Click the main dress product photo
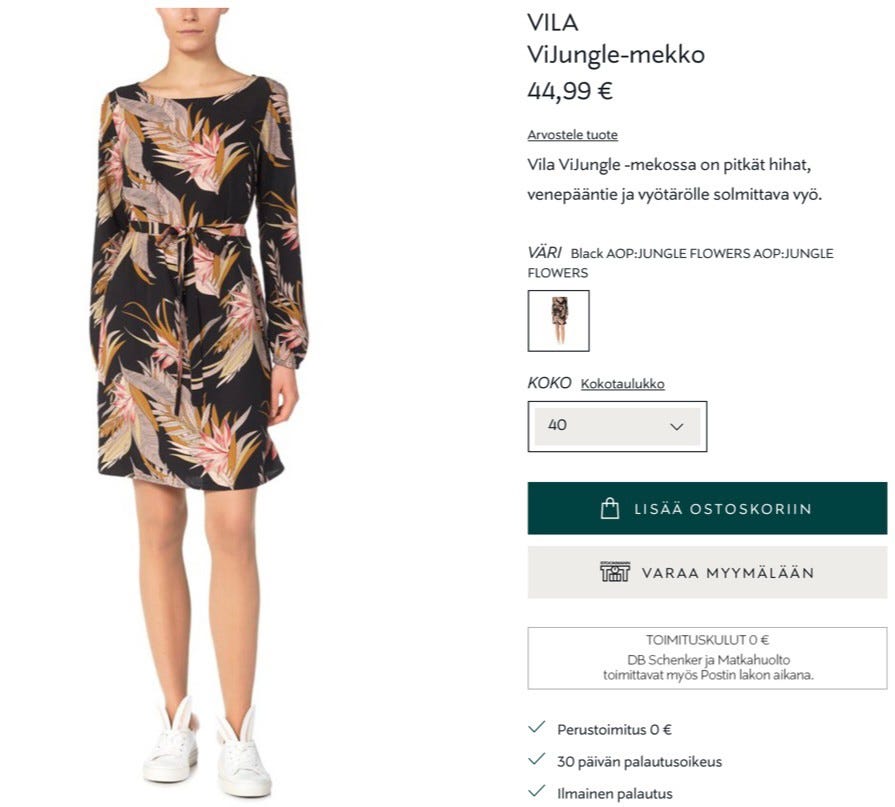The image size is (895, 807). 199,402
